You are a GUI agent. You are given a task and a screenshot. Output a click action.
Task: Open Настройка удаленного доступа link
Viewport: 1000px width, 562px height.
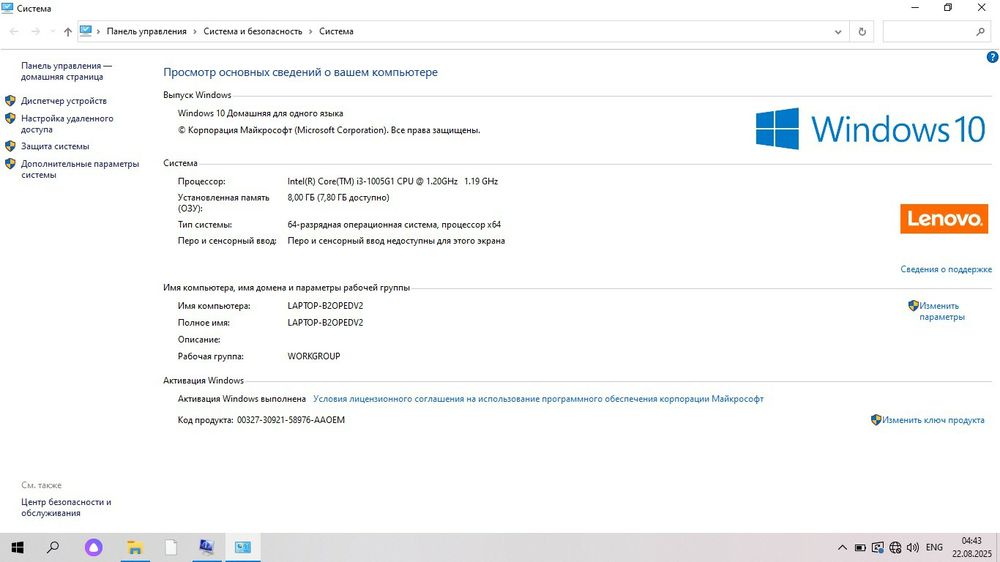pos(67,124)
